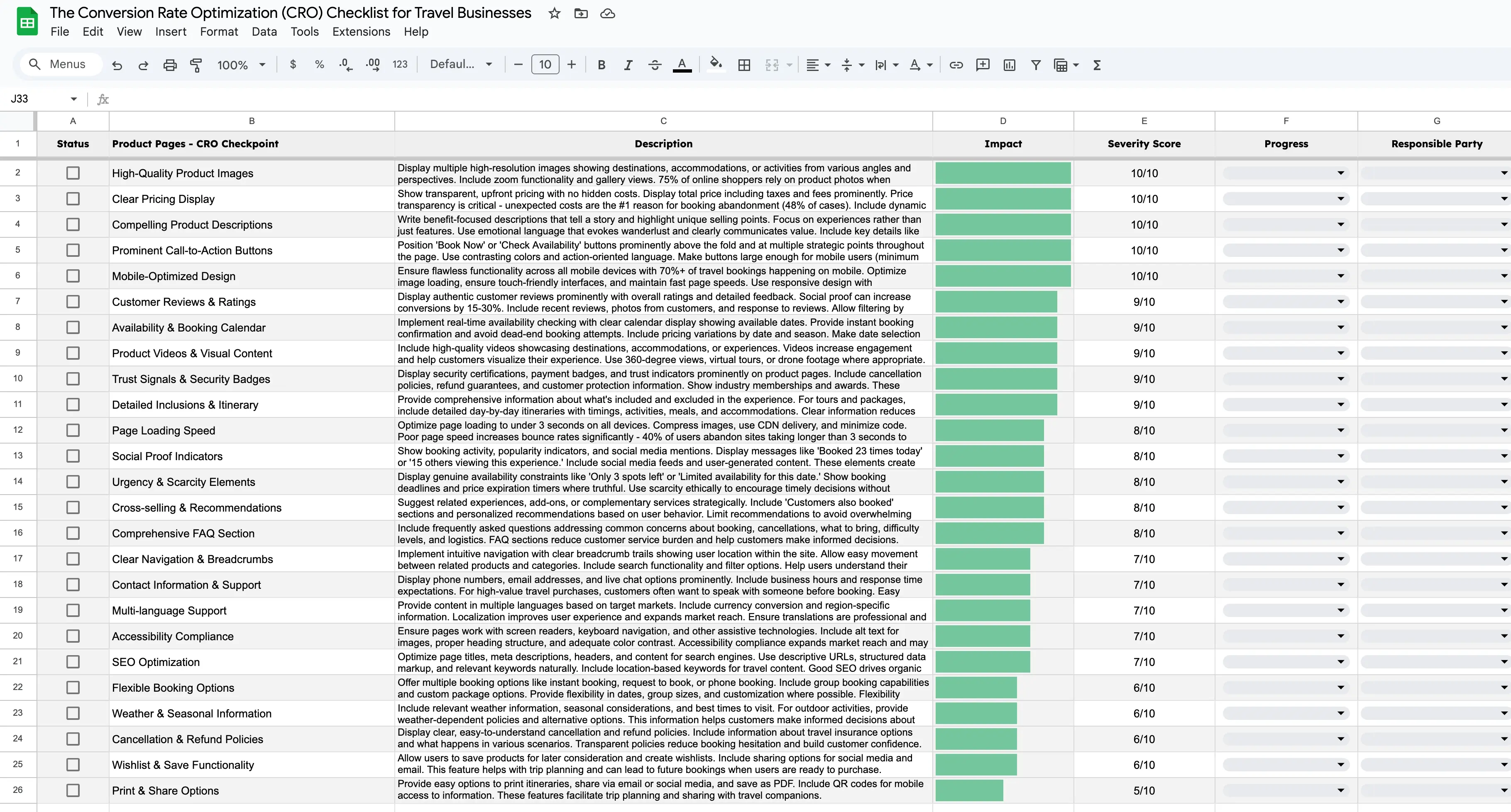Viewport: 1511px width, 812px height.
Task: Open the Extensions menu
Action: click(x=361, y=32)
